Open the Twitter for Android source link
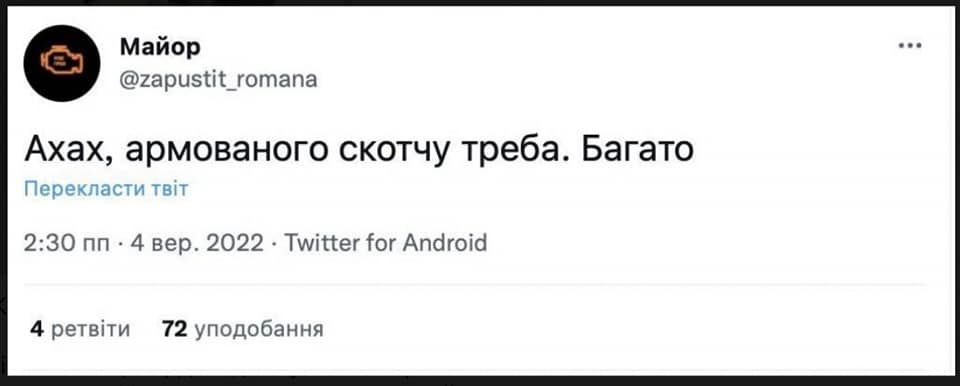This screenshot has height=386, width=960. [385, 243]
